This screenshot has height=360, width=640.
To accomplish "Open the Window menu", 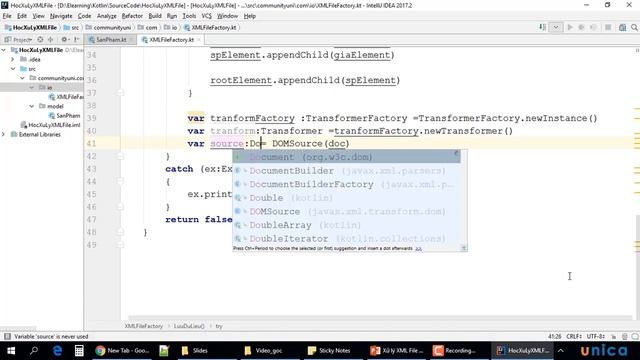I will (227, 16).
